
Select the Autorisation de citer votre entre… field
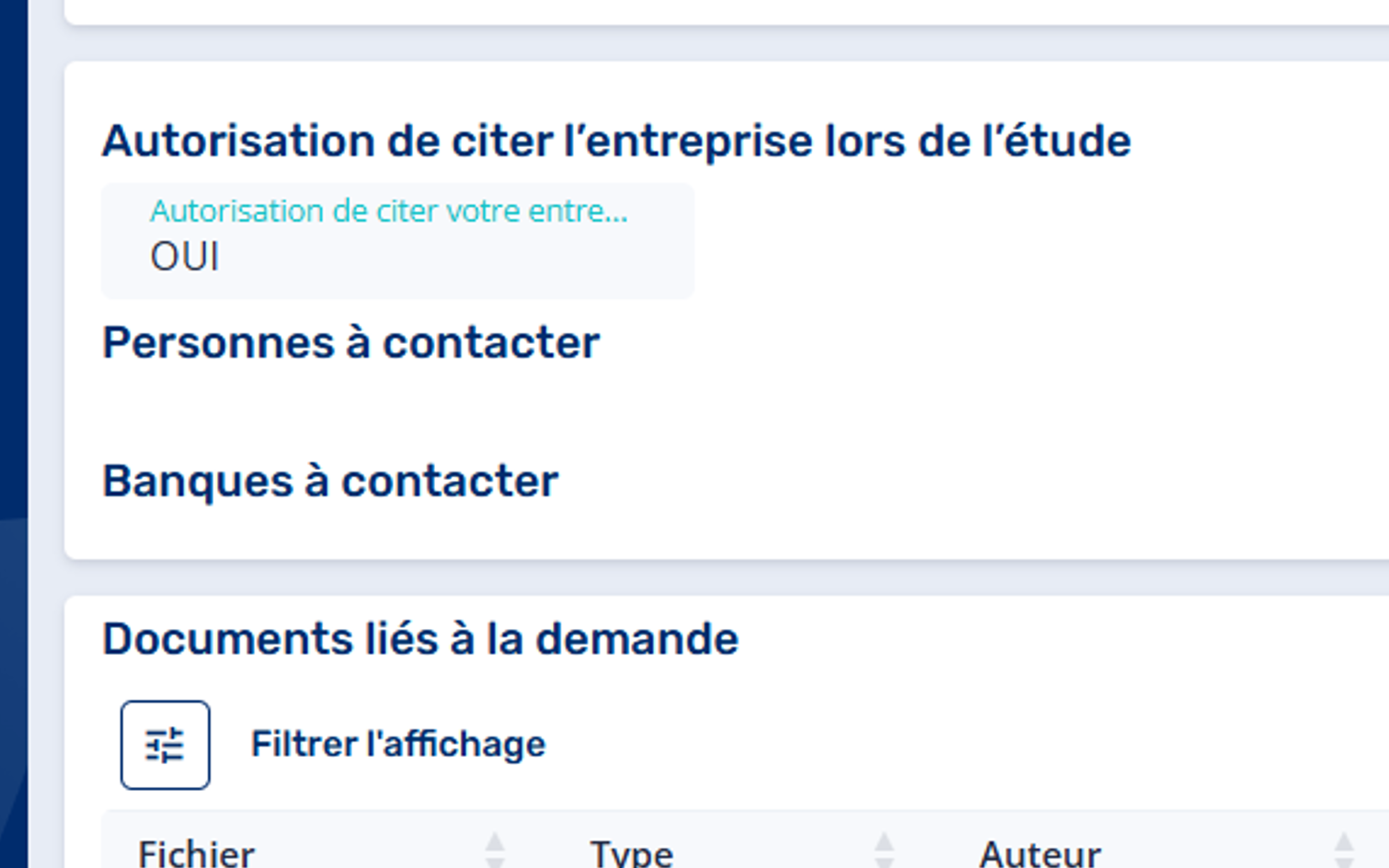pyautogui.click(x=397, y=240)
